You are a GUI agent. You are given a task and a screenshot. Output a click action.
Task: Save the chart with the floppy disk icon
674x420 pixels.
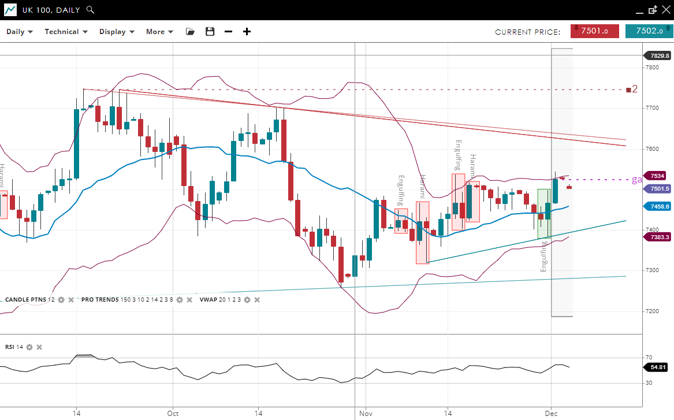[209, 32]
